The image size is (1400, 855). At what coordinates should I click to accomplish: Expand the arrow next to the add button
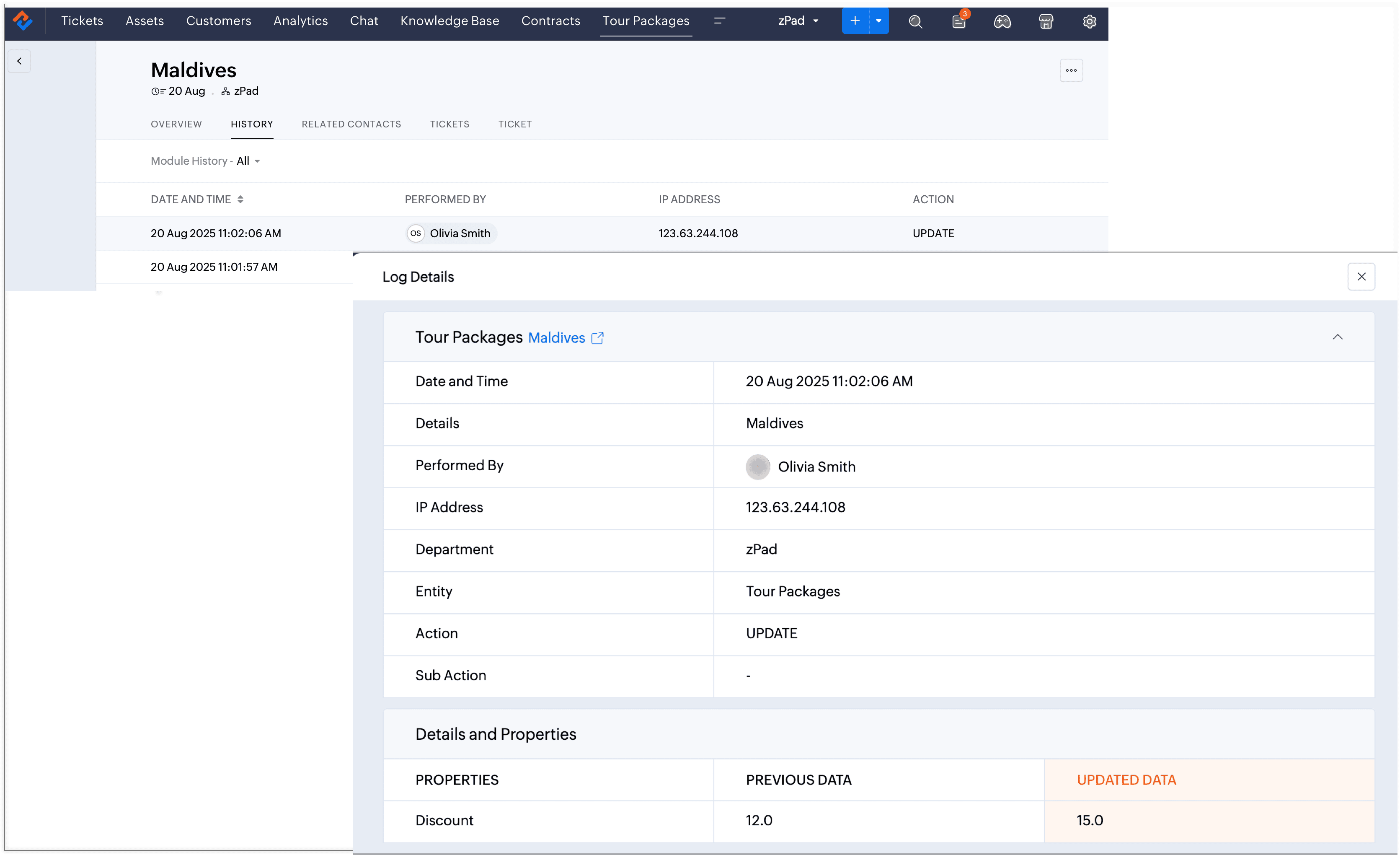[x=878, y=21]
